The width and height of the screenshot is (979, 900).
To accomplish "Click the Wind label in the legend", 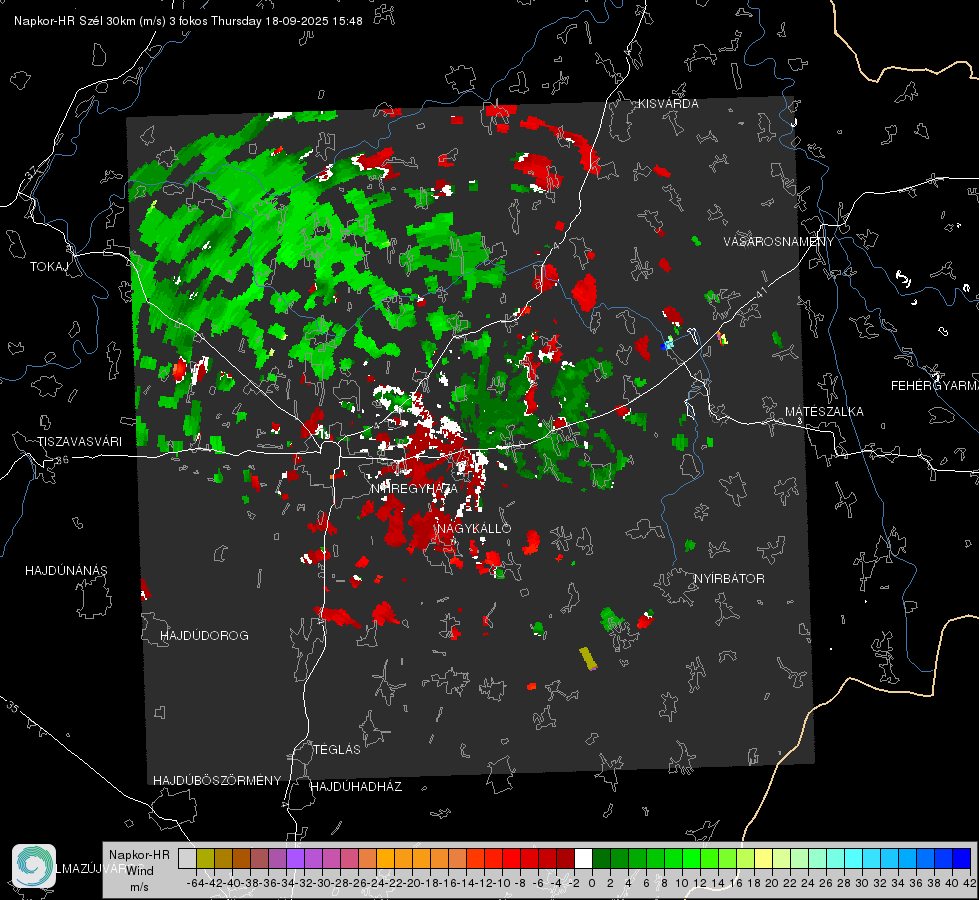I will click(x=140, y=871).
